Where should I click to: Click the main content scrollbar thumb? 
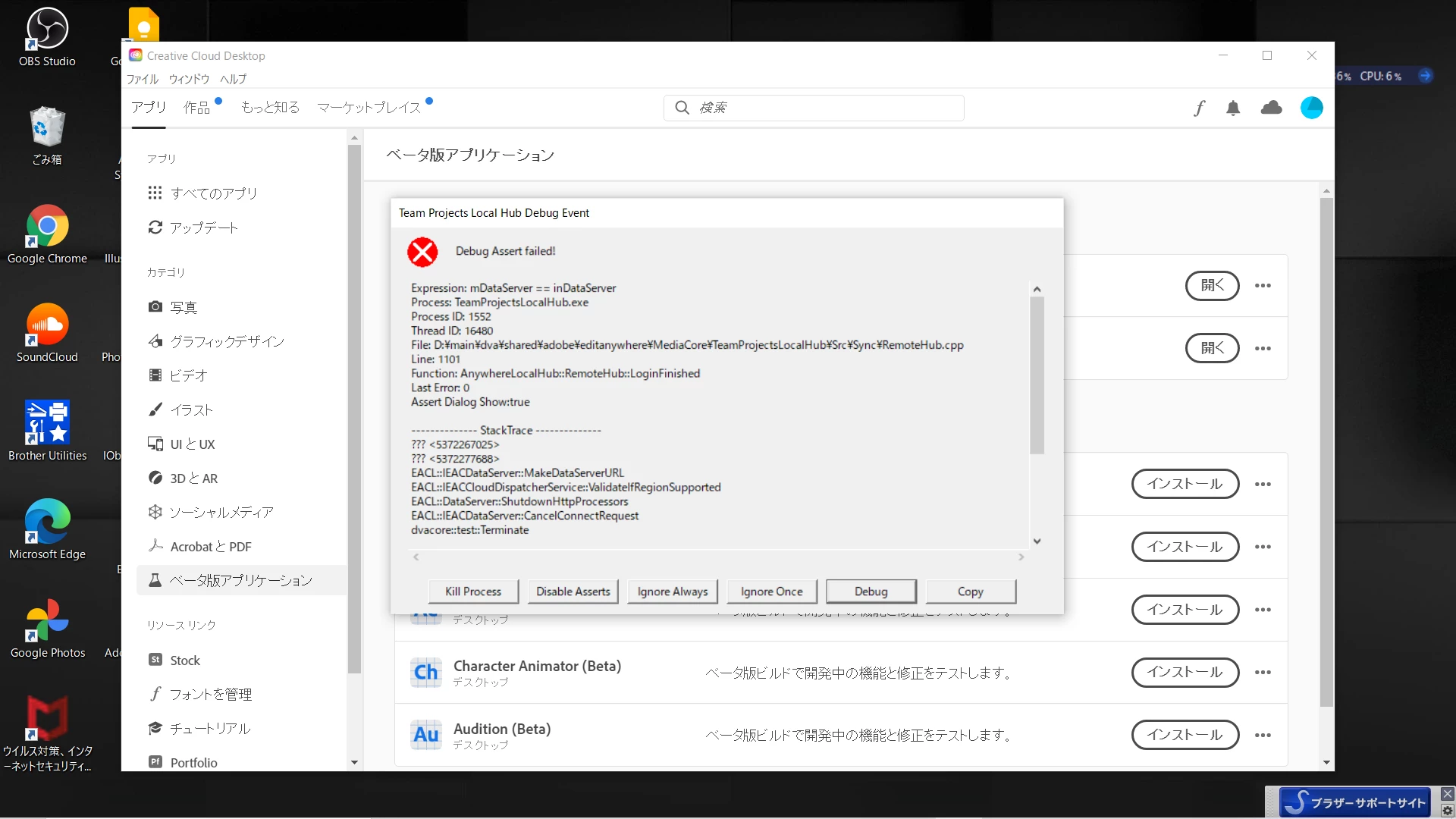click(x=1326, y=452)
